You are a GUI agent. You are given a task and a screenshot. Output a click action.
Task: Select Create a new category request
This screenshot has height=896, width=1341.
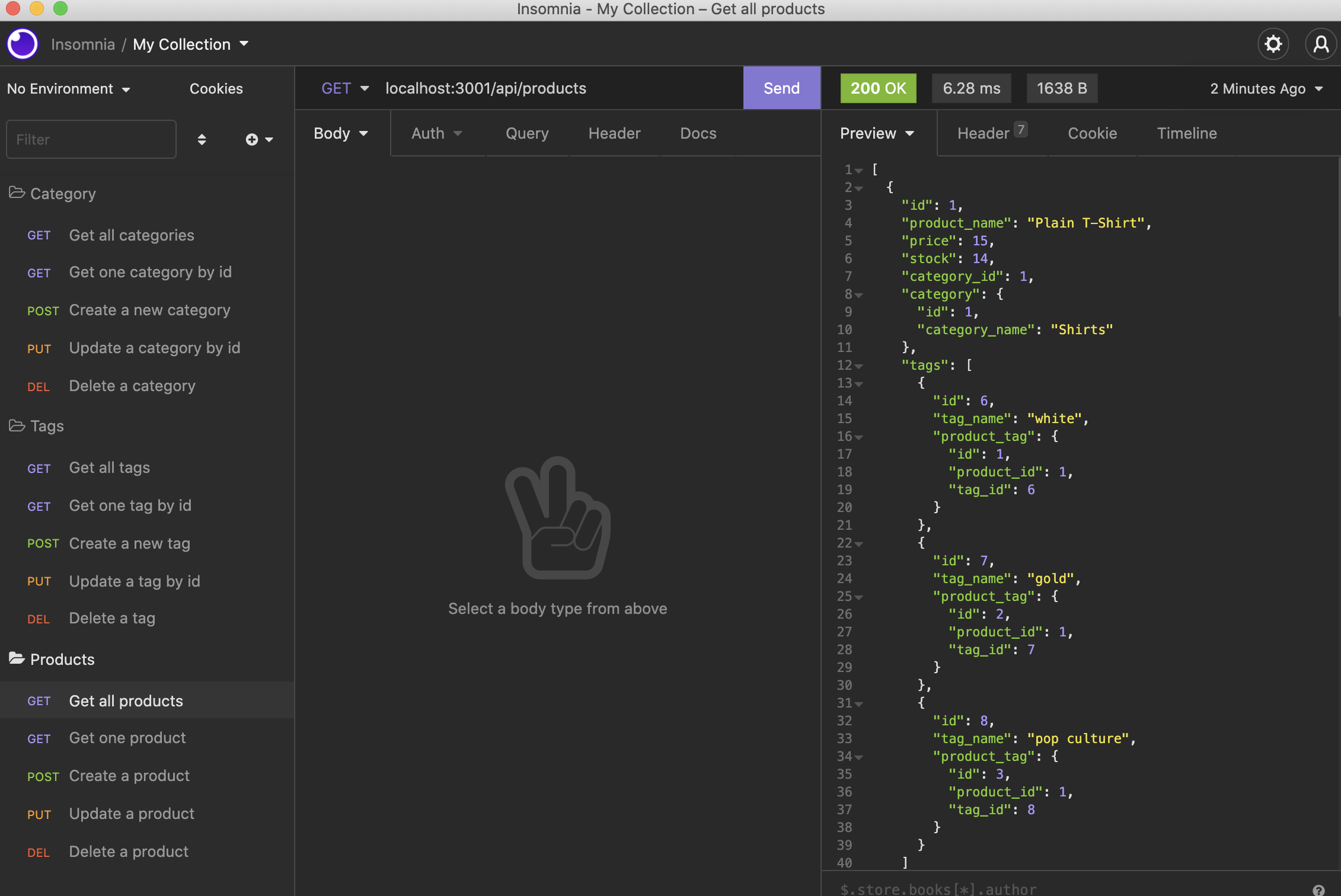(x=147, y=310)
